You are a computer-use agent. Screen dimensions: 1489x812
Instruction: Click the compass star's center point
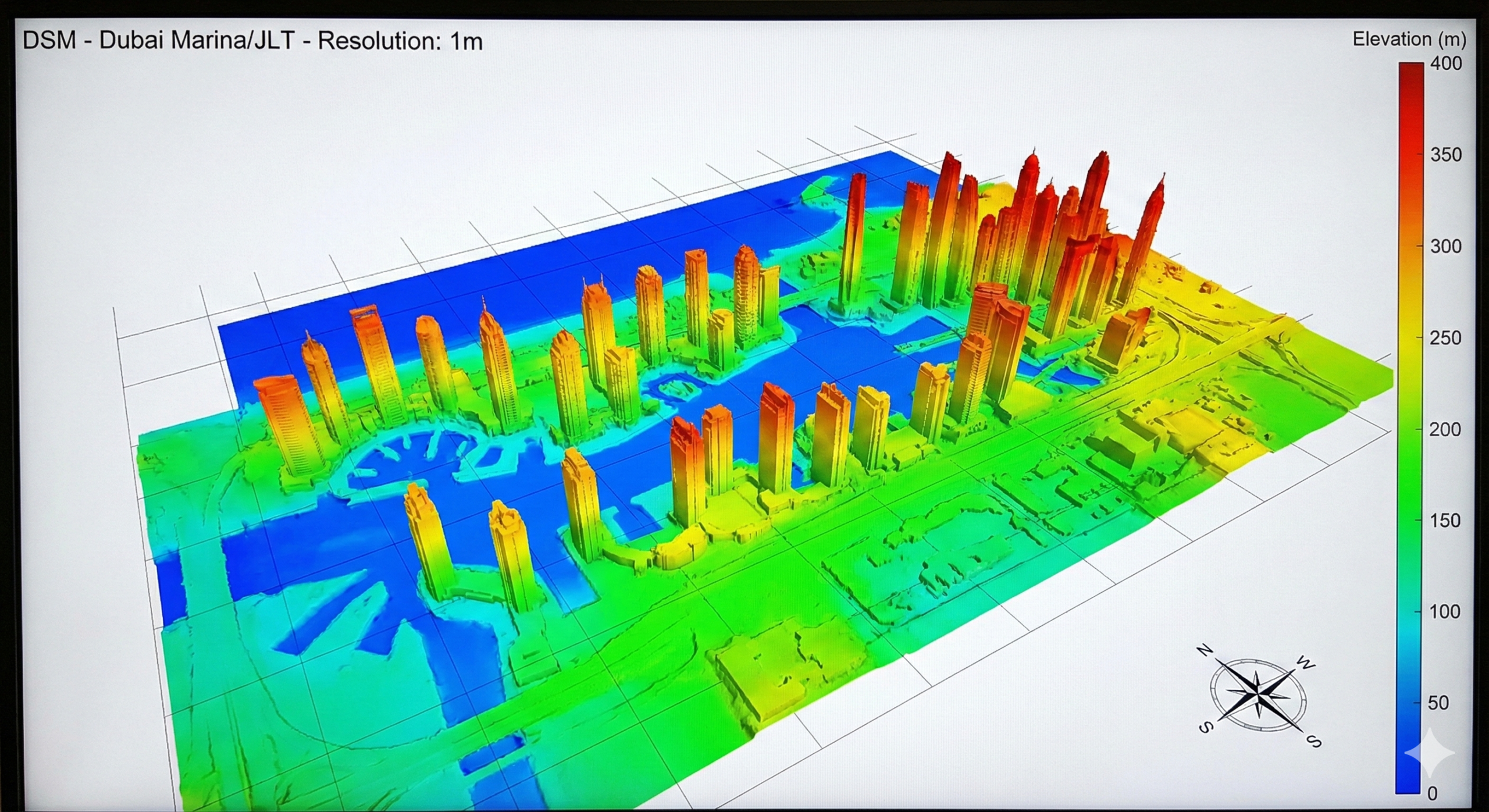pos(1259,694)
